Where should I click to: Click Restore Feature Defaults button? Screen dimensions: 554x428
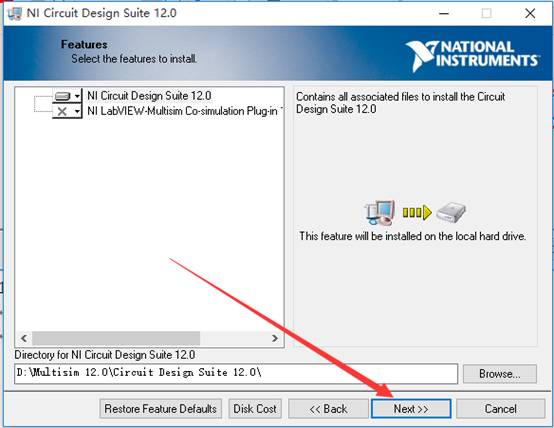point(161,409)
